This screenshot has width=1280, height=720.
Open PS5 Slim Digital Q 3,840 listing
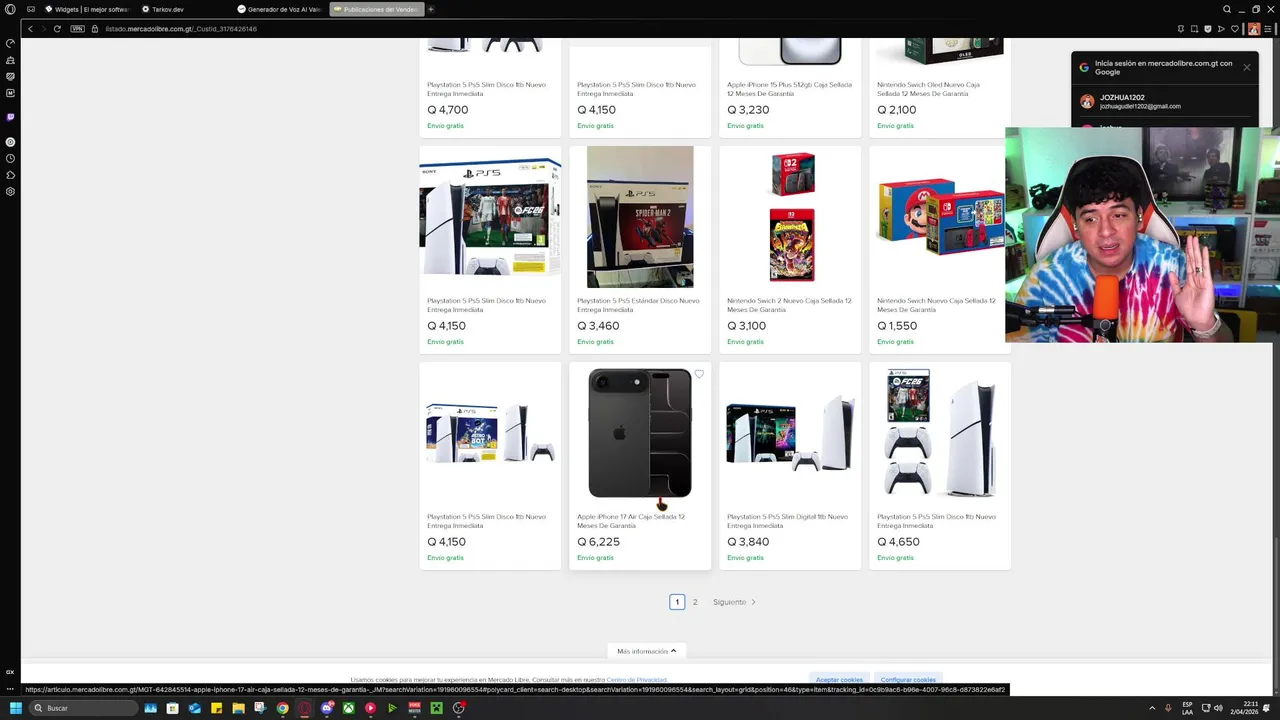click(x=790, y=466)
